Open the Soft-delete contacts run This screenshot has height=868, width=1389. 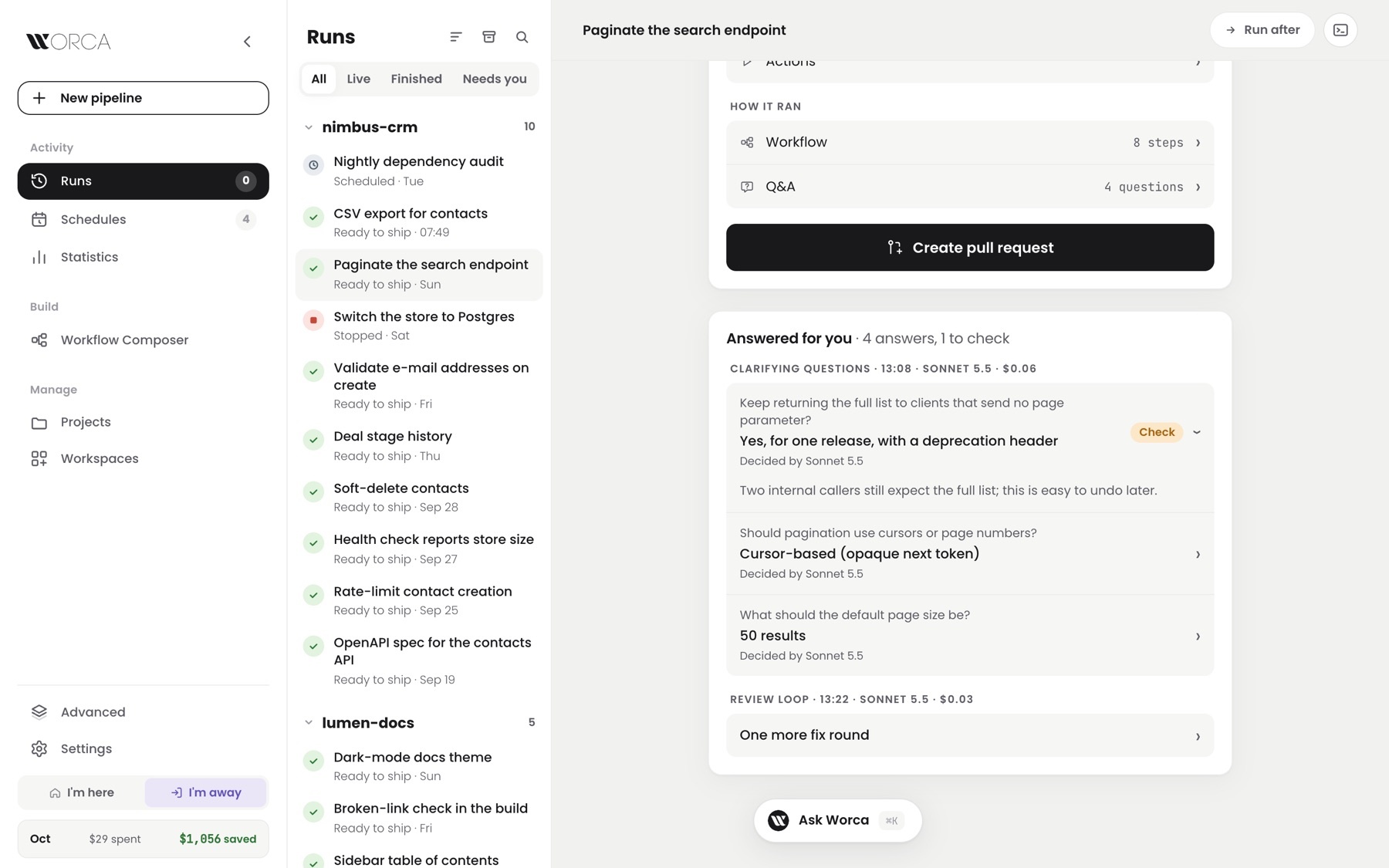[419, 498]
